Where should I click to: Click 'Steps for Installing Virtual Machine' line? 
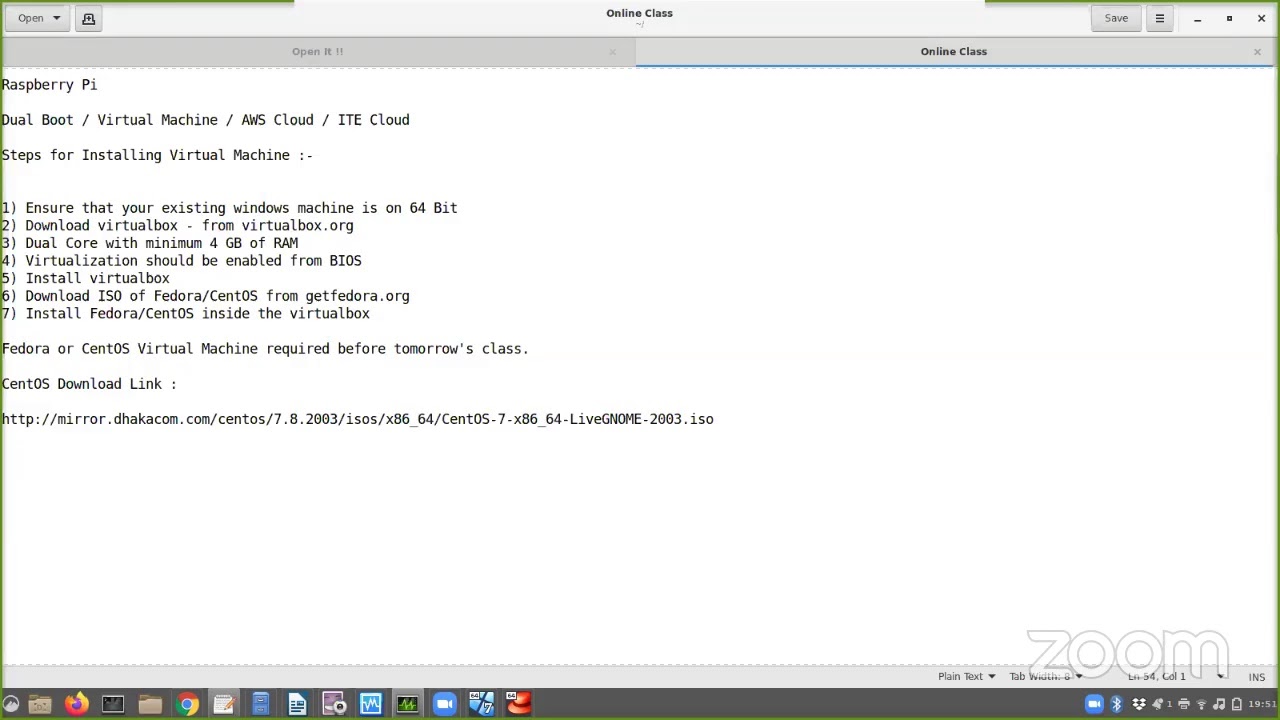click(157, 155)
